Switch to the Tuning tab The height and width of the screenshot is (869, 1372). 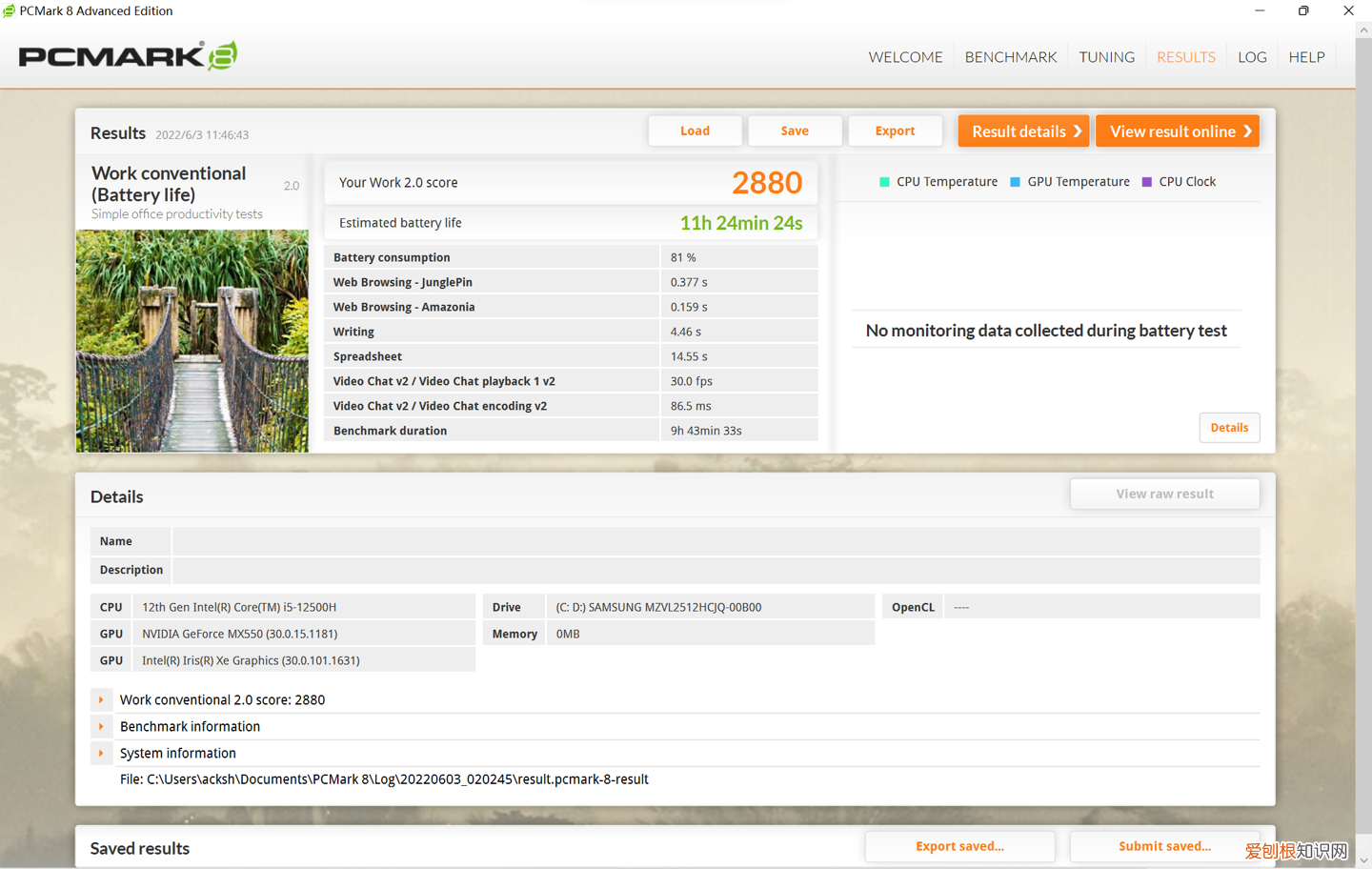[x=1106, y=57]
